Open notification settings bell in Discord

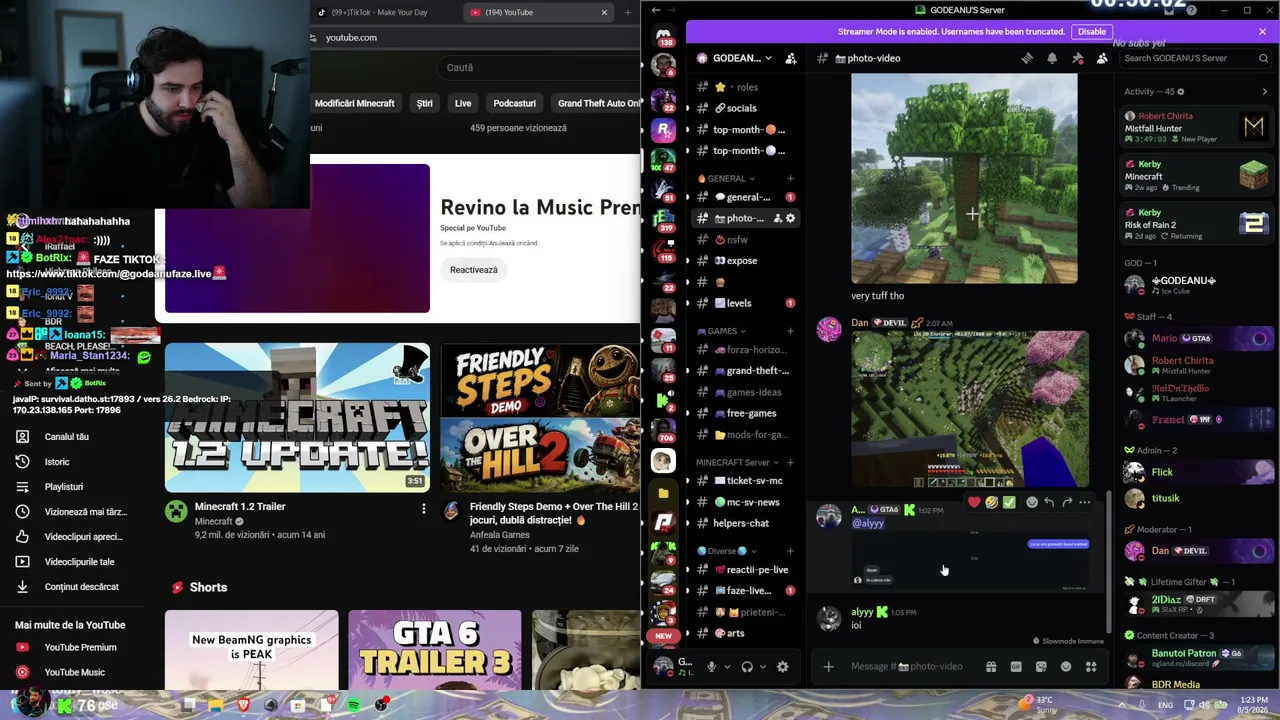click(1052, 58)
